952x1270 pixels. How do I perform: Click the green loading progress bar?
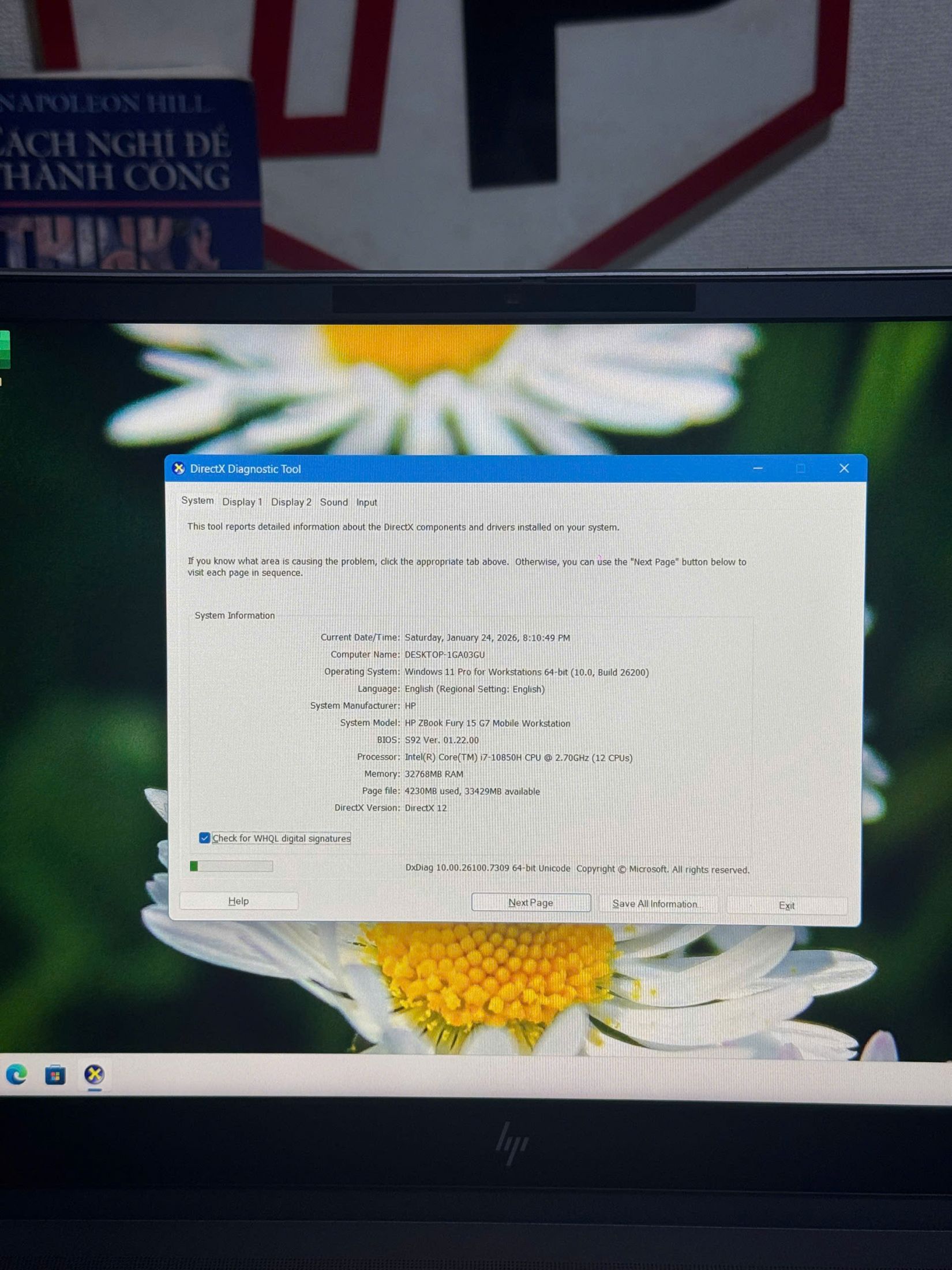(231, 866)
